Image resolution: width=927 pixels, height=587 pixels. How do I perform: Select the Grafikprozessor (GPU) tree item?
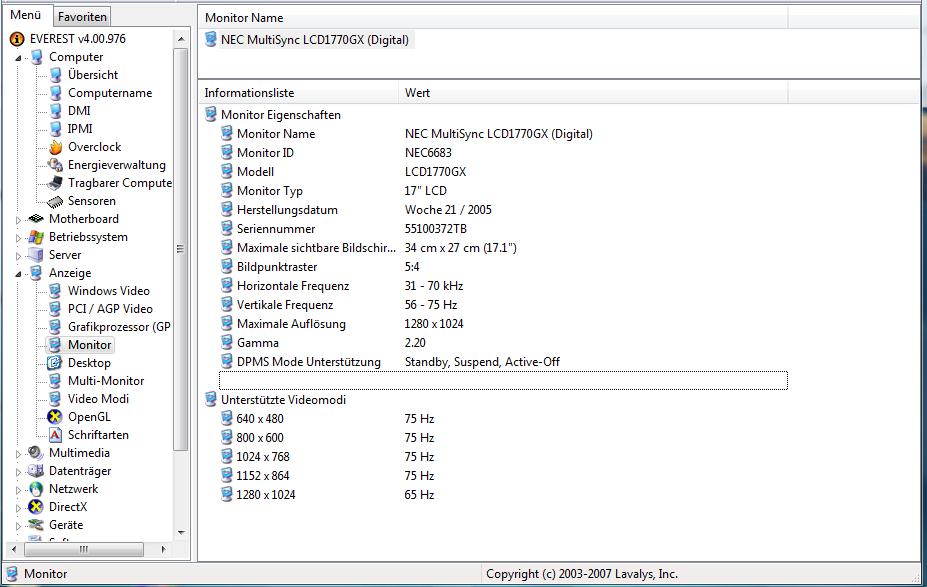point(119,327)
